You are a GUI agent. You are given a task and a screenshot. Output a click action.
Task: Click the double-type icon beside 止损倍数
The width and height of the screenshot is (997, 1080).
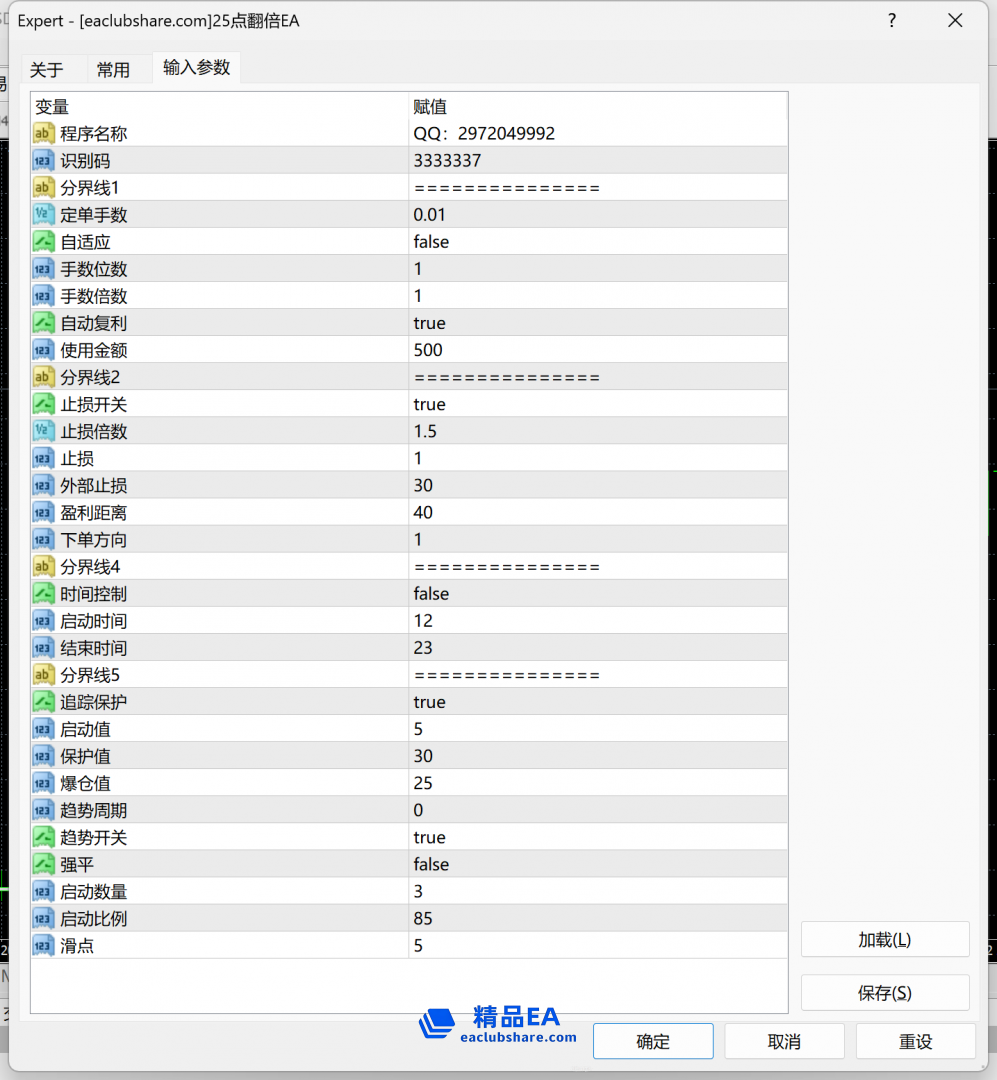tap(43, 431)
